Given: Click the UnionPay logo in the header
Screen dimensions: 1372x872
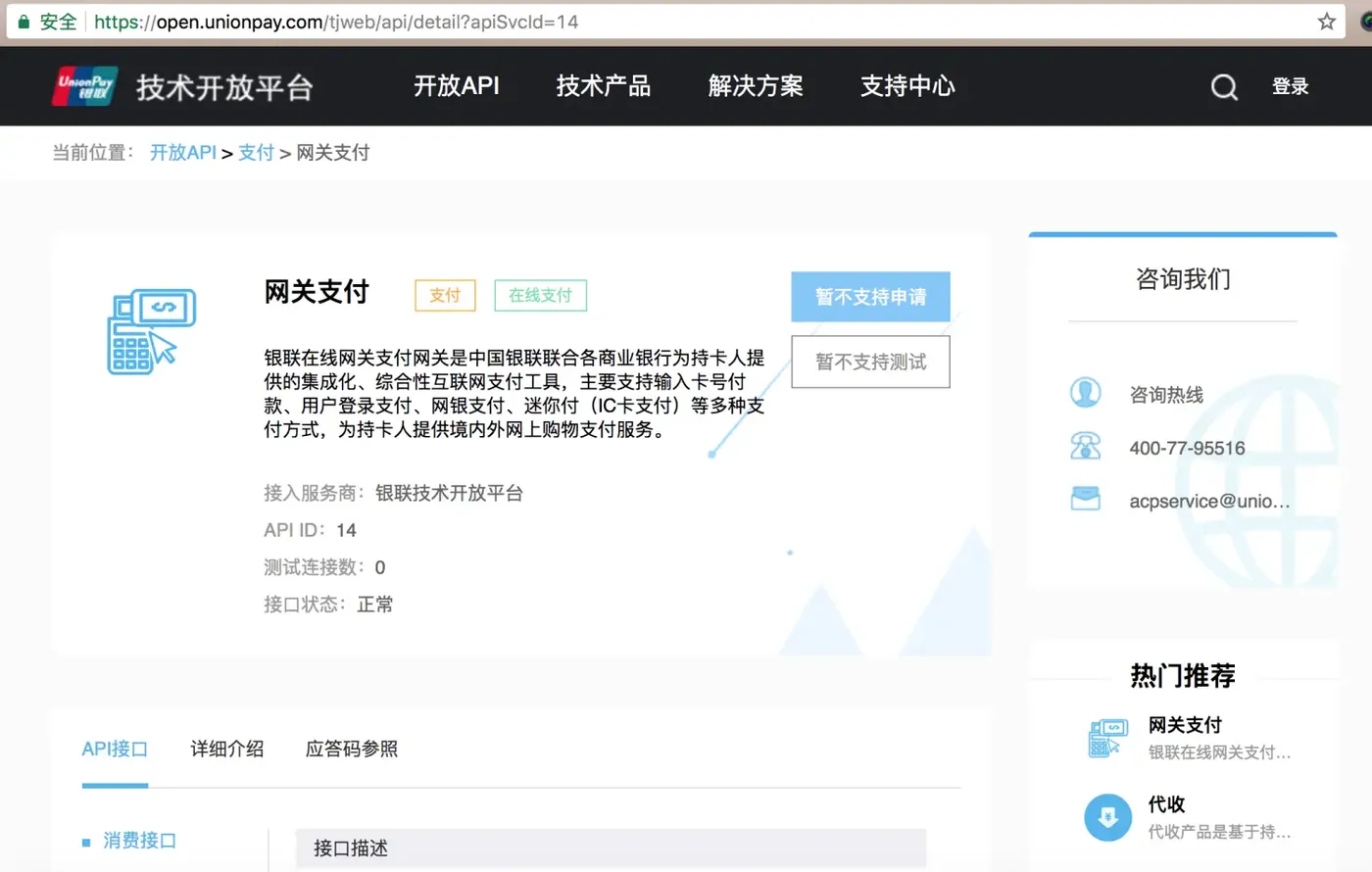Looking at the screenshot, I should point(83,86).
